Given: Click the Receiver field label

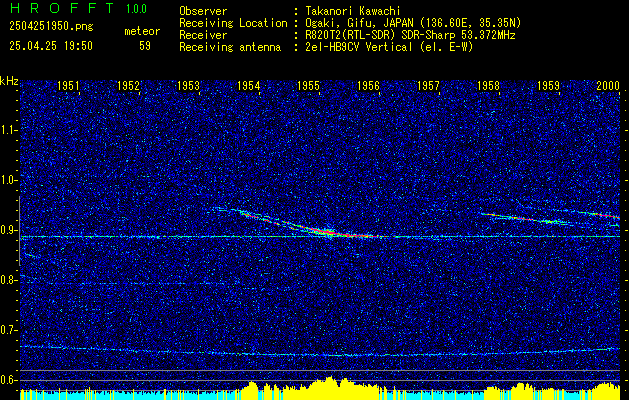Looking at the screenshot, I should (203, 35).
